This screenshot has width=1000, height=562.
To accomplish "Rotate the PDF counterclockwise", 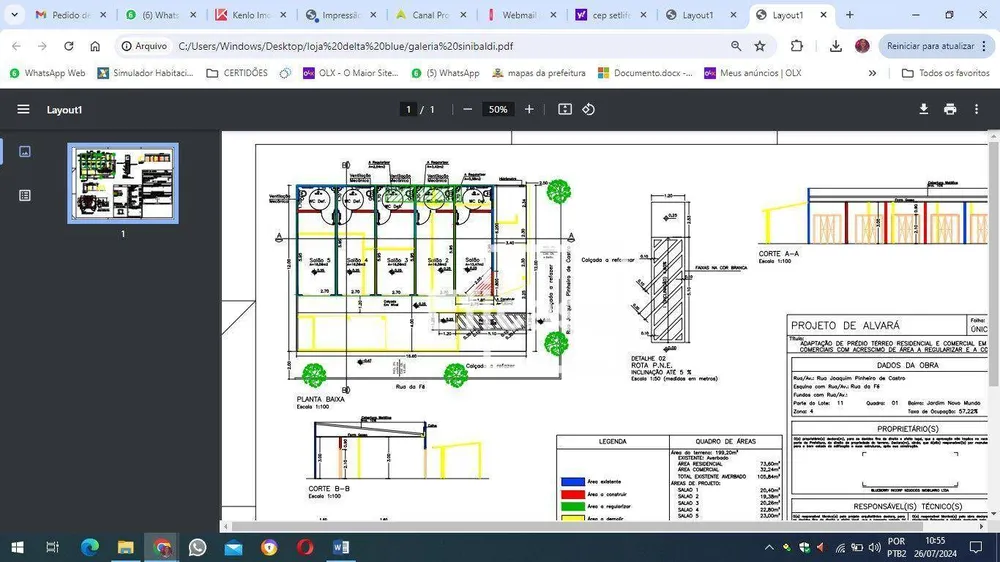I will click(589, 110).
